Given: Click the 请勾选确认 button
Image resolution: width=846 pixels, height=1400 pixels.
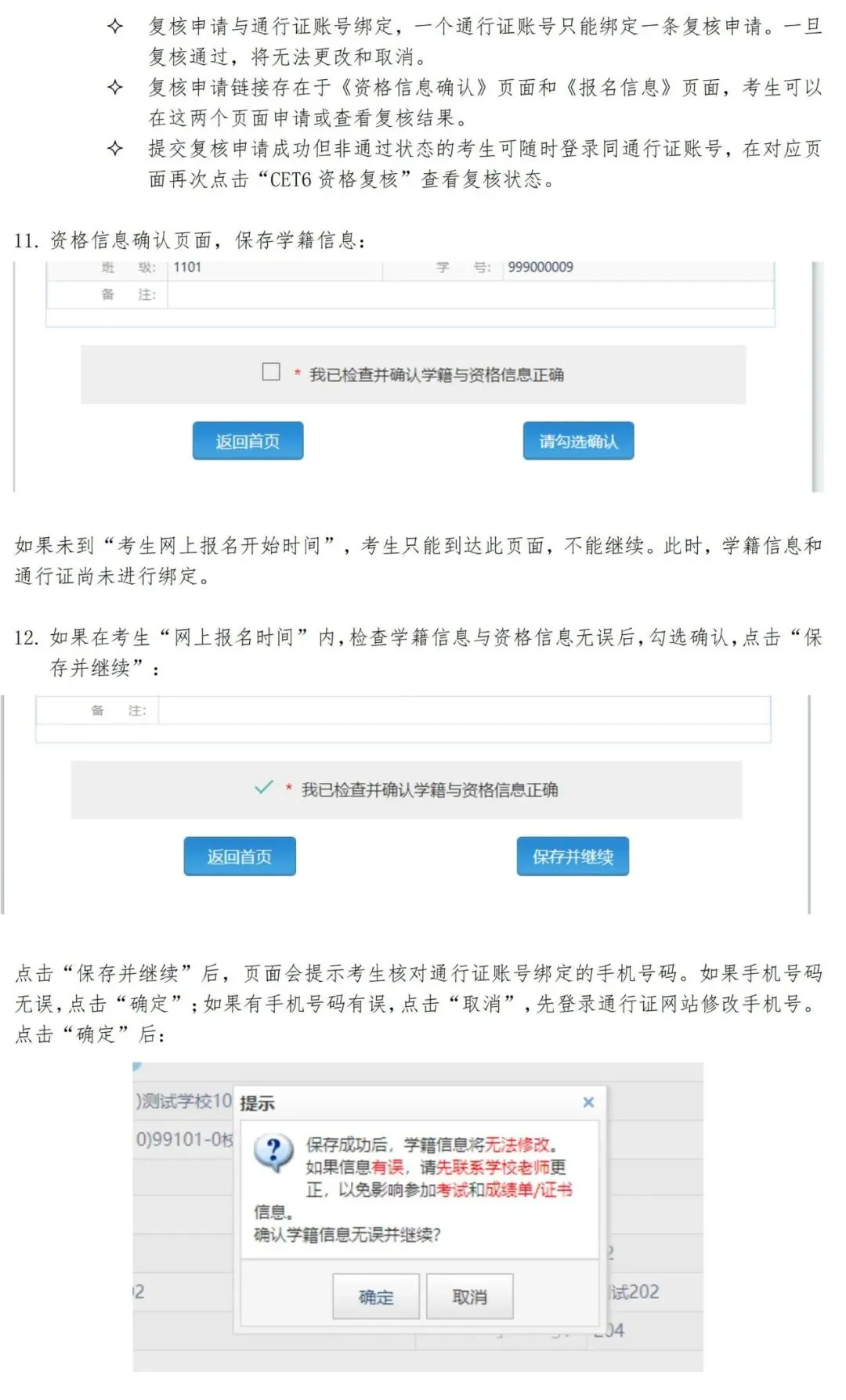Looking at the screenshot, I should (x=578, y=441).
